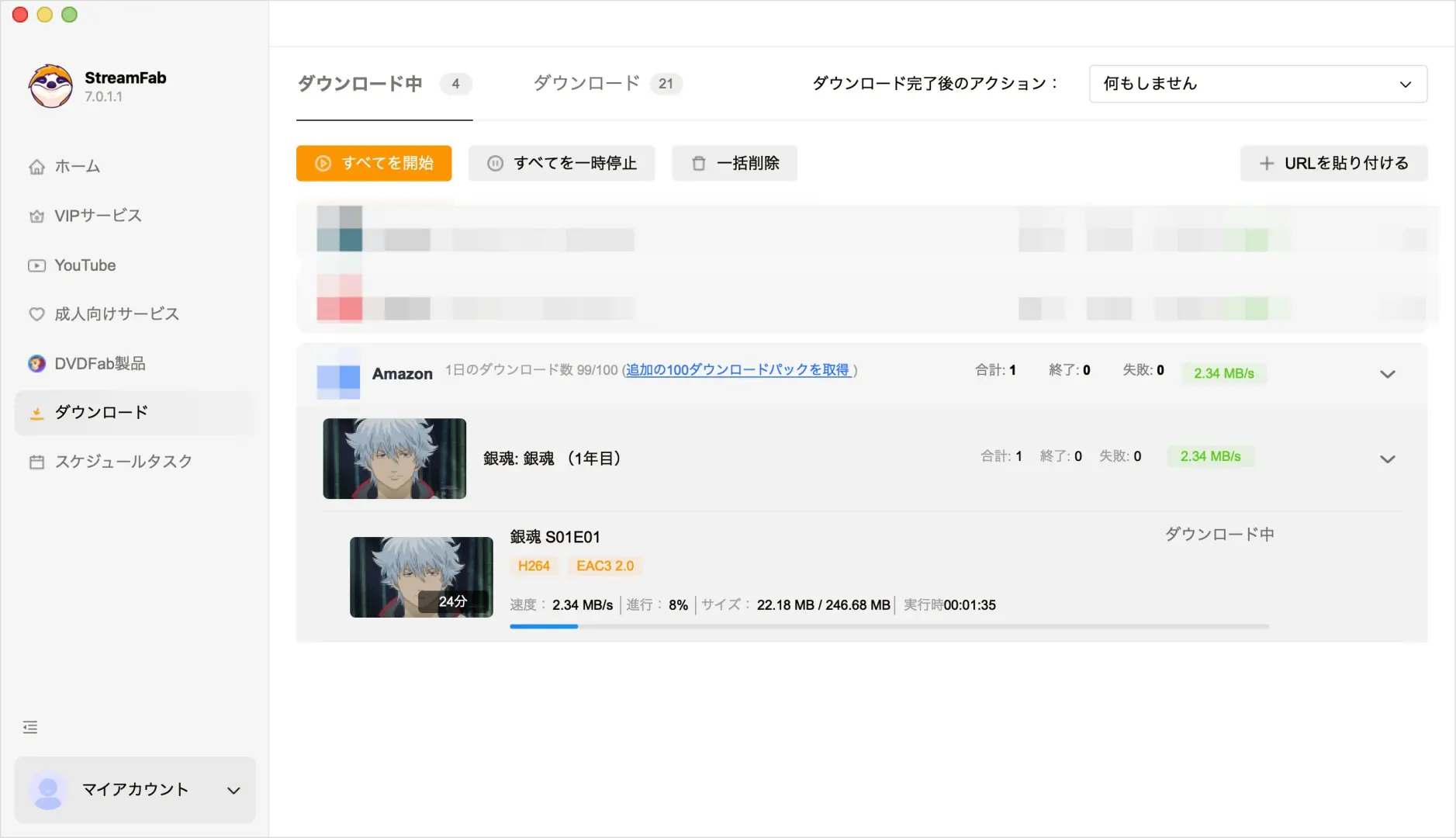
Task: Click 銀魂: 銀魂 (1年目) title
Action: click(552, 459)
